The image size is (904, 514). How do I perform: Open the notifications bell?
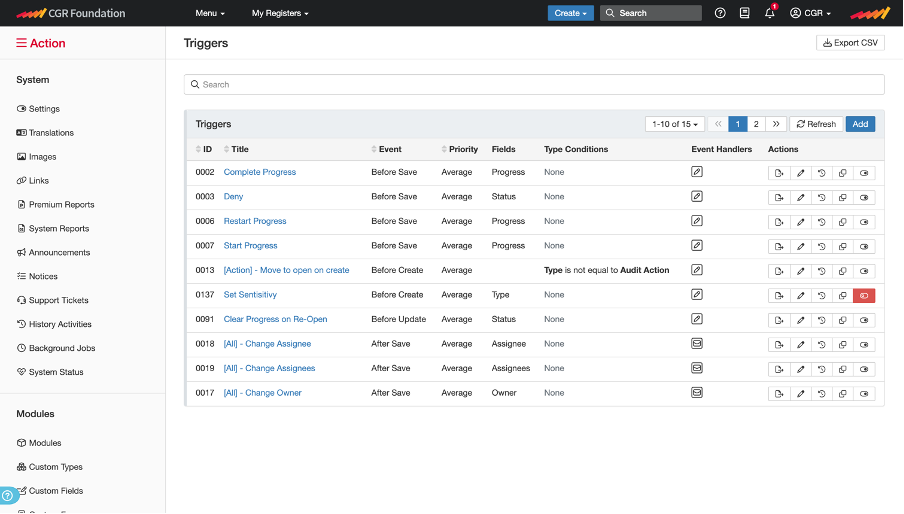(770, 13)
